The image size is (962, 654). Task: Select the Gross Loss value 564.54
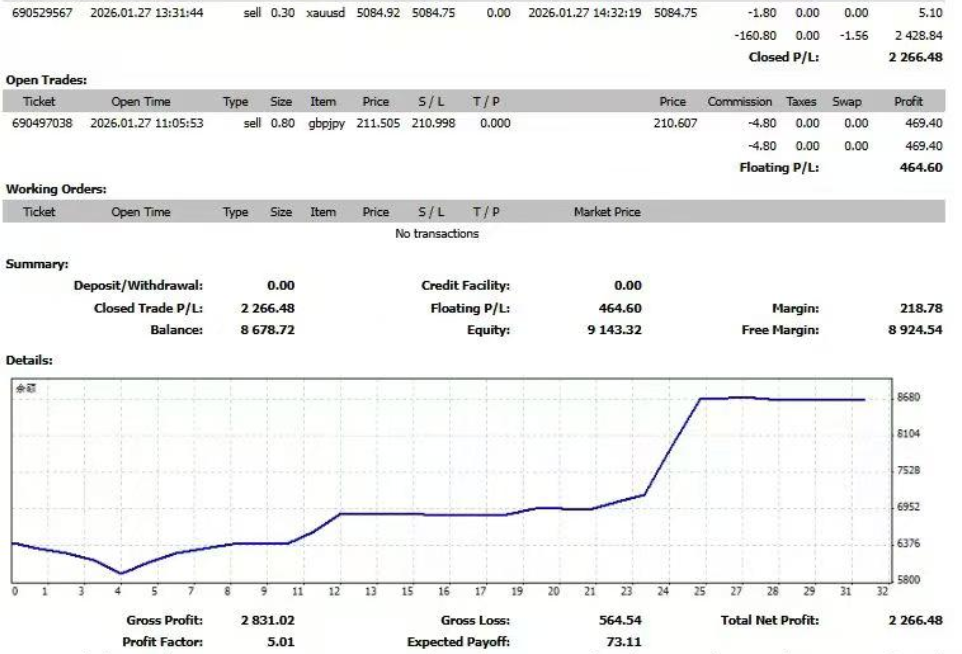(620, 621)
